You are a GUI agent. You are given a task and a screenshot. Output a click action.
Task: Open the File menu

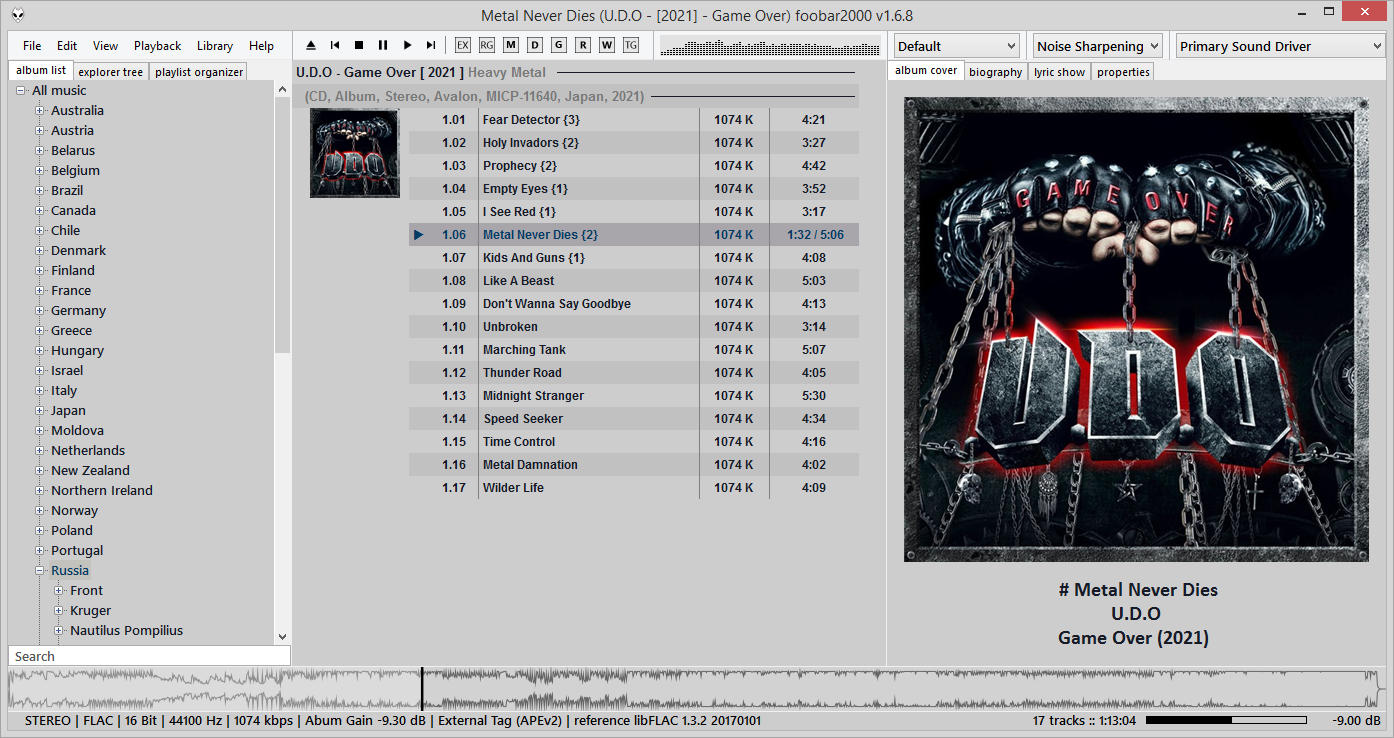point(32,46)
